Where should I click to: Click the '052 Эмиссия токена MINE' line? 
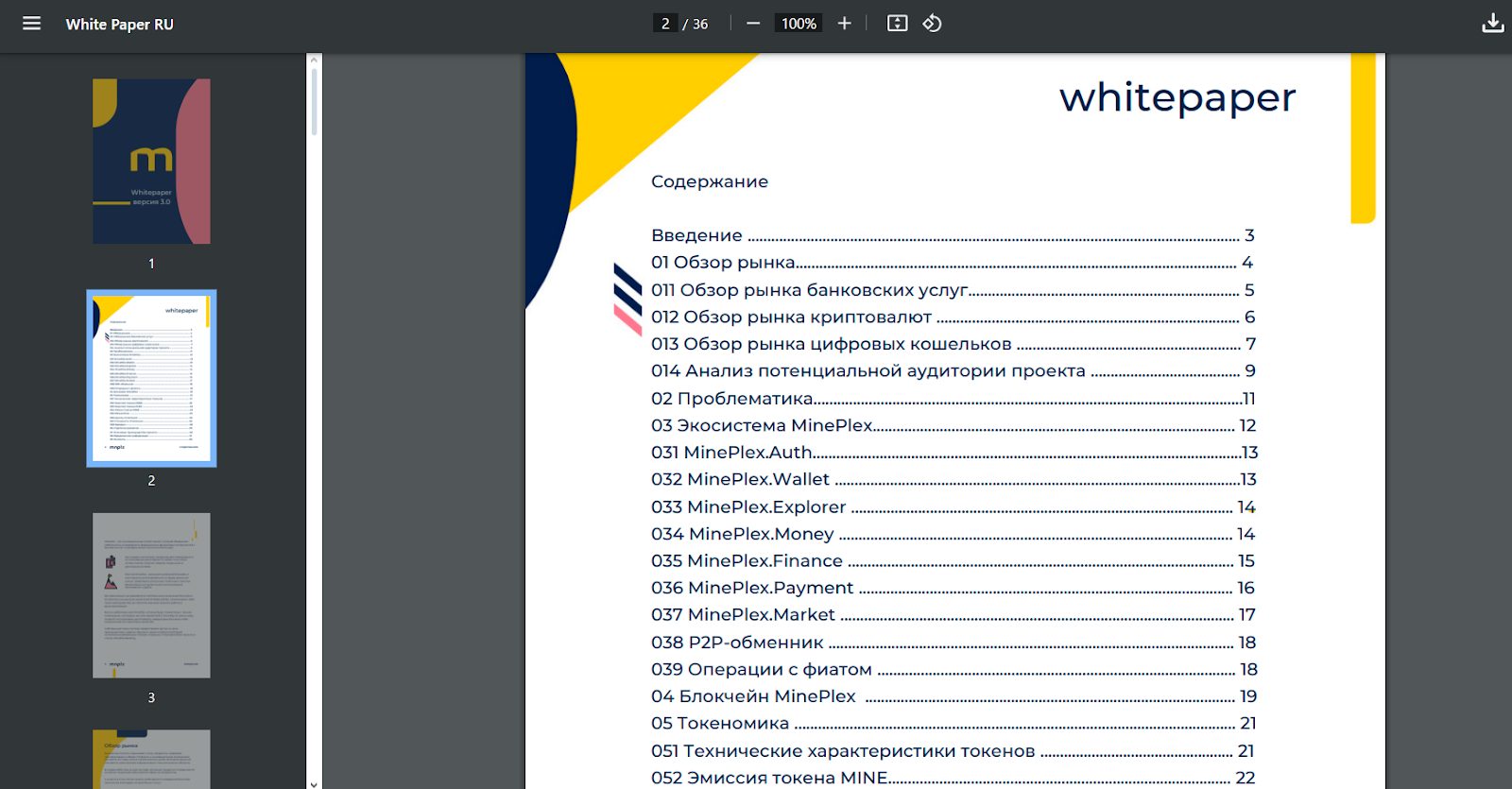pyautogui.click(x=953, y=778)
